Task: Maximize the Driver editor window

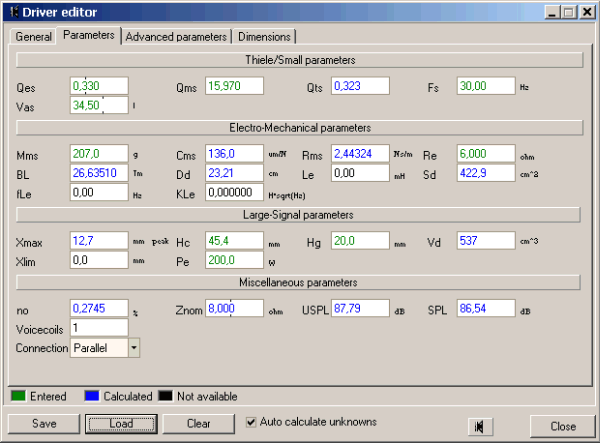Action: [568, 12]
